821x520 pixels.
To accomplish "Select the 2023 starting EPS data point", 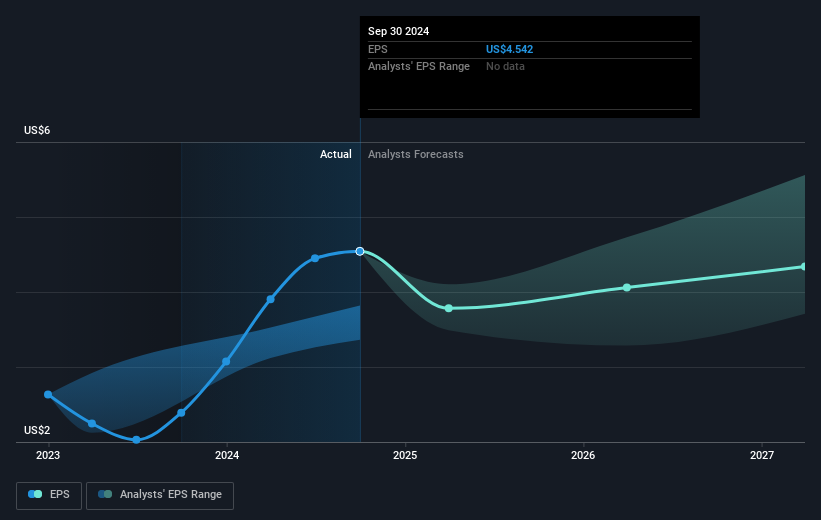I will pyautogui.click(x=48, y=394).
